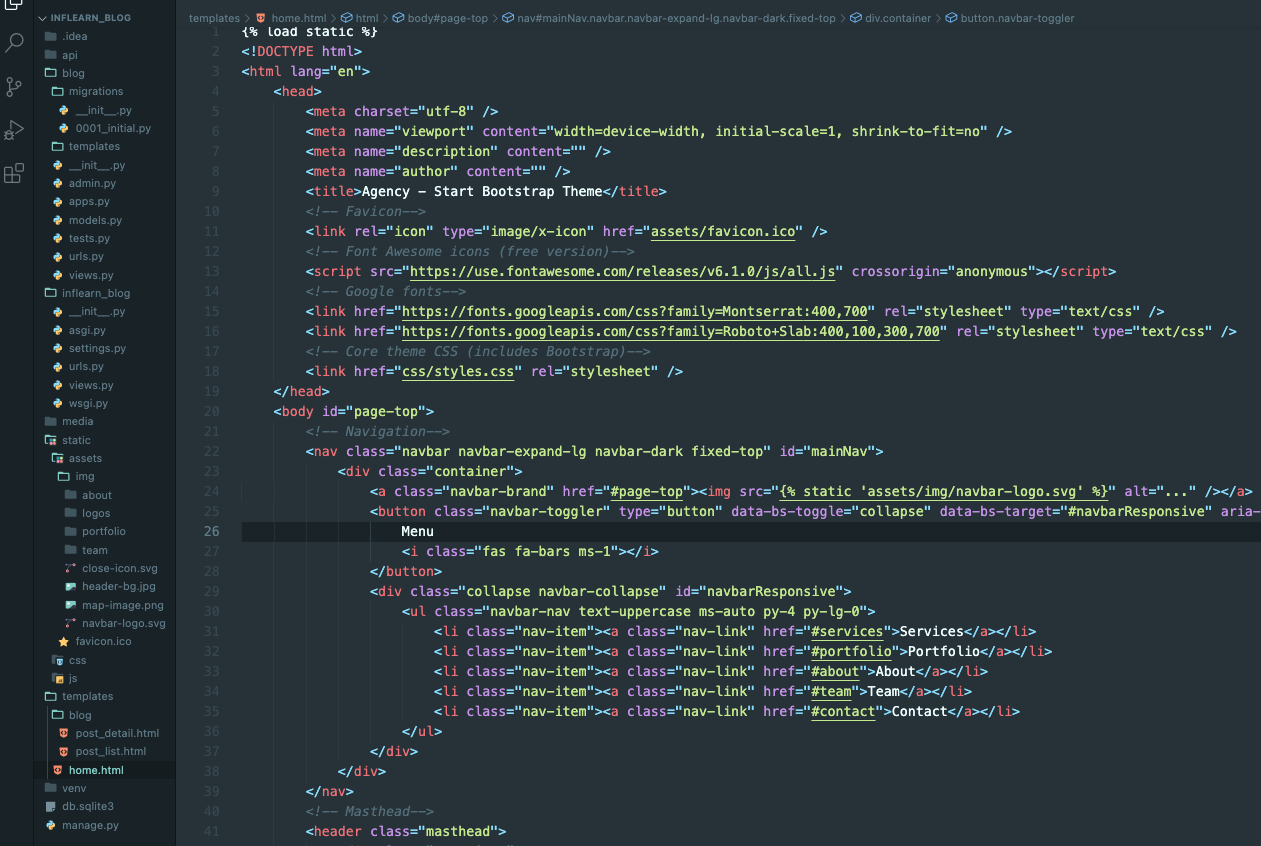
Task: Click the folder icon beside venv
Action: 51,788
